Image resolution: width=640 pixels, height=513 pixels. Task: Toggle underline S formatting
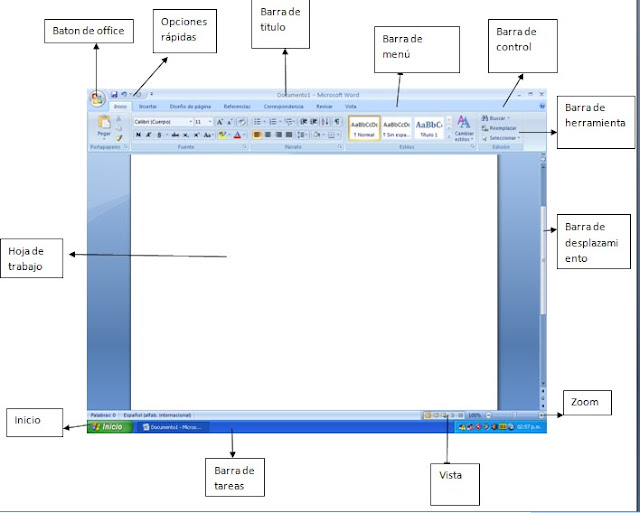tap(159, 135)
